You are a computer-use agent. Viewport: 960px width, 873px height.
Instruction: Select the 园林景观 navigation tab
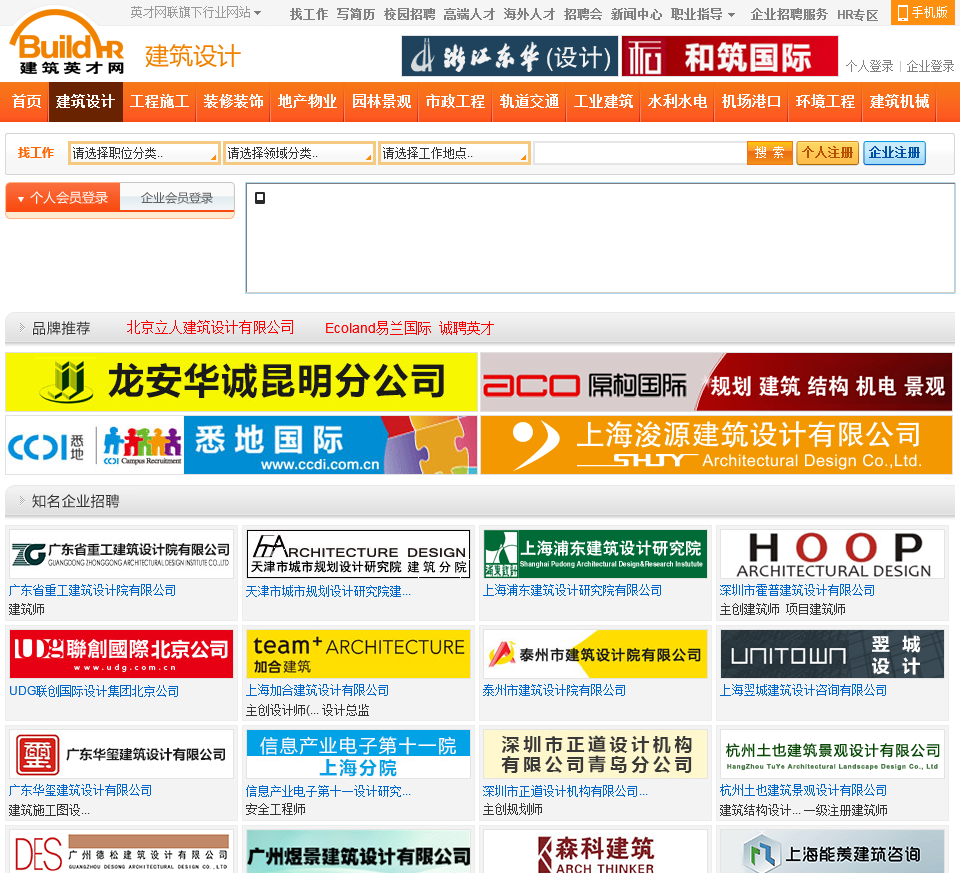382,102
